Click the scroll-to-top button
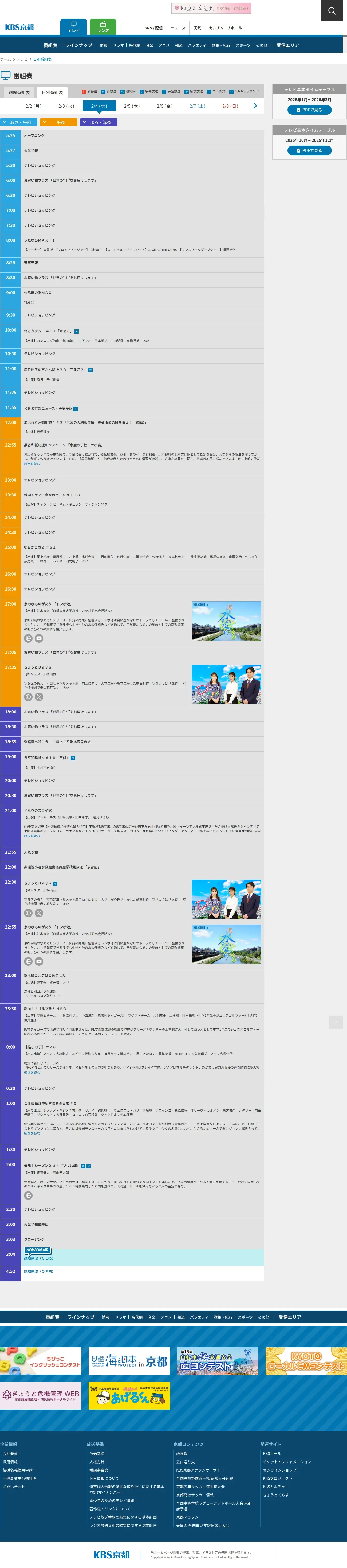Viewport: 347px width, 1568px height. 336,1023
